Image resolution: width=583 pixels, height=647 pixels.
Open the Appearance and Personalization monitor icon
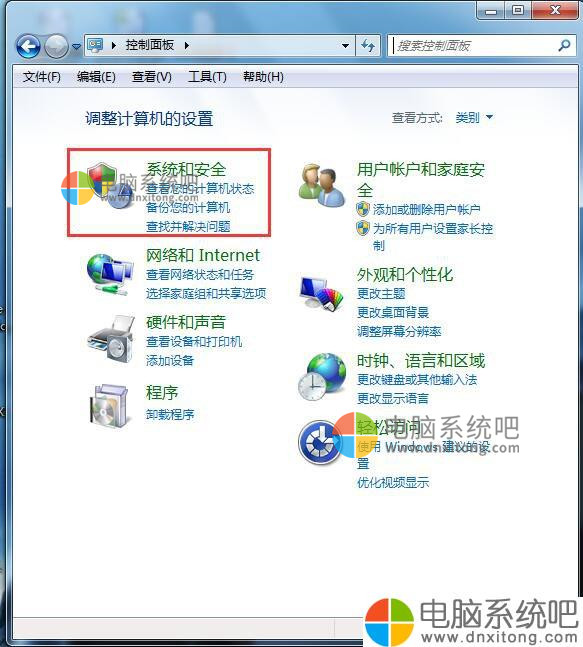click(x=321, y=292)
